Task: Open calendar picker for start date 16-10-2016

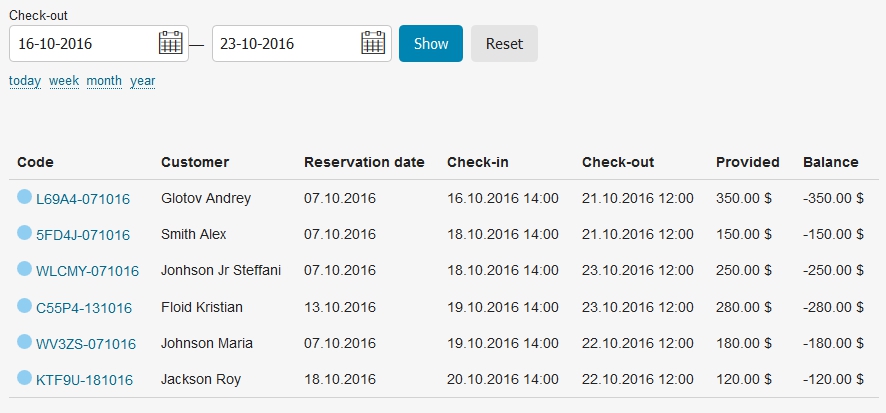Action: (171, 43)
